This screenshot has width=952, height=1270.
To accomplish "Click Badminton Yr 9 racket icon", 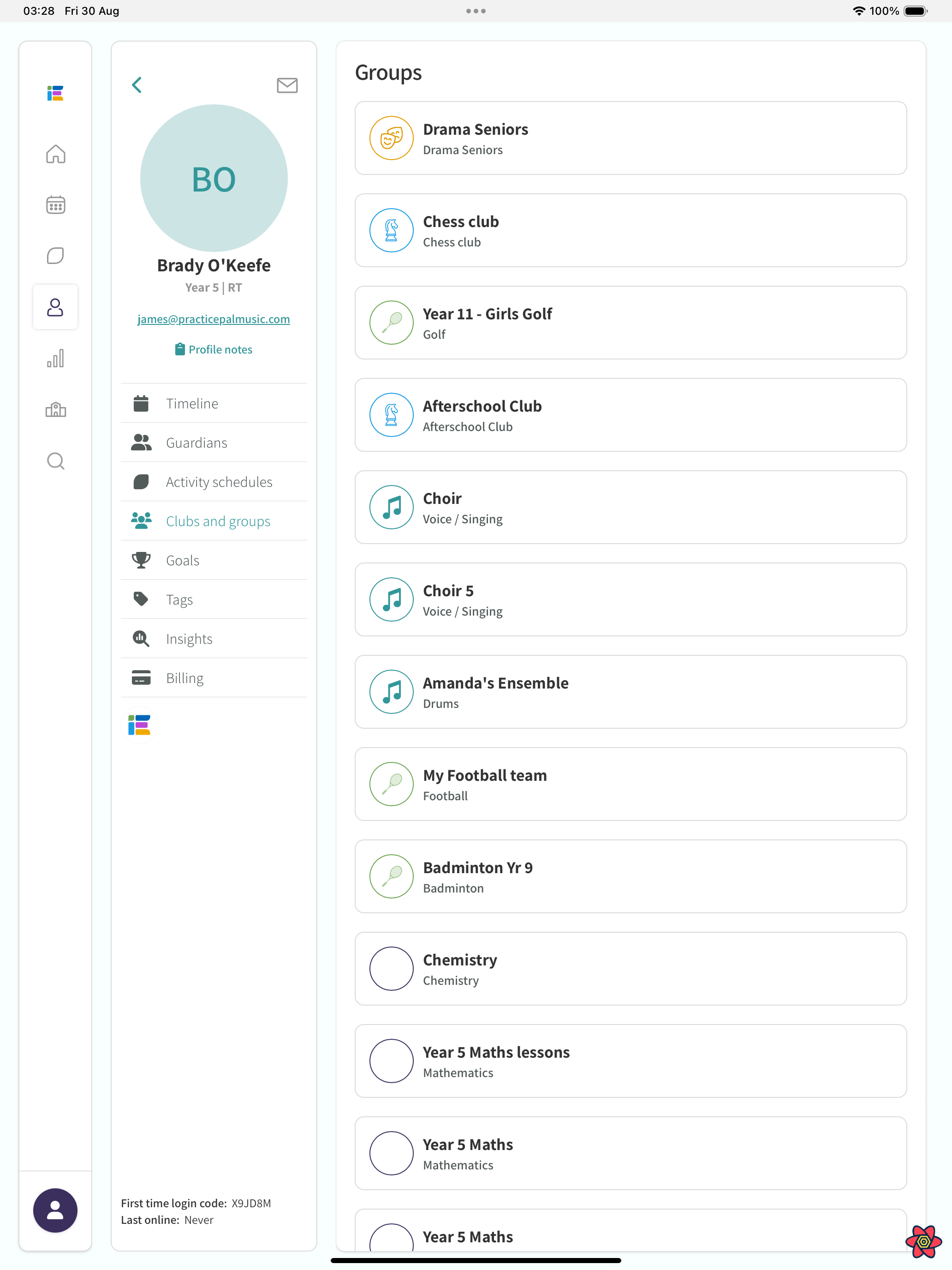I will coord(391,877).
